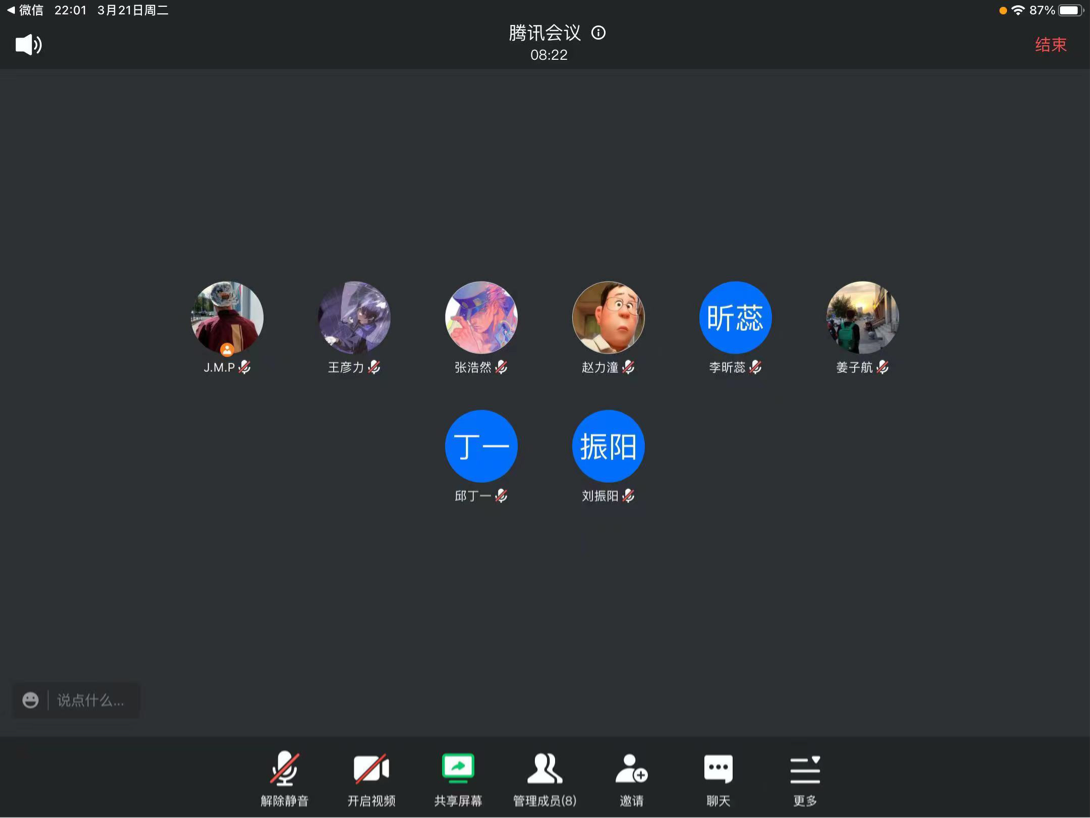Start screen sharing with 共享屏幕

point(458,779)
